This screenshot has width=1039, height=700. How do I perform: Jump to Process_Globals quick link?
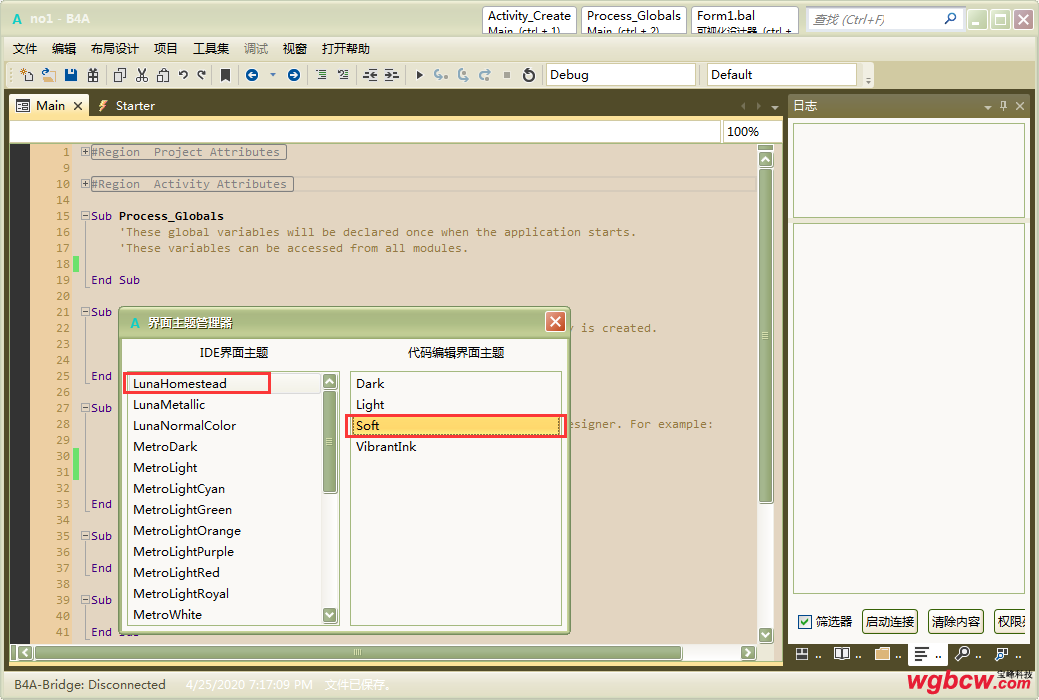[633, 21]
